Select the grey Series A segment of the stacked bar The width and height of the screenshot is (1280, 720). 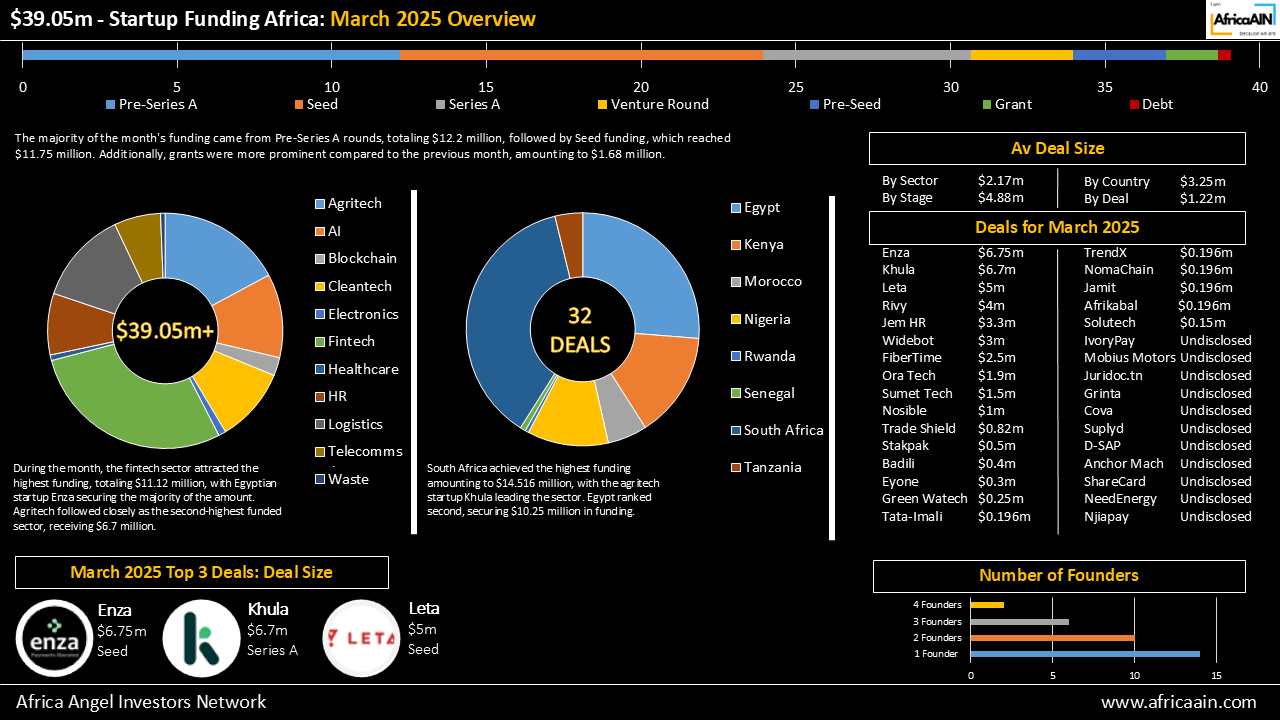867,55
